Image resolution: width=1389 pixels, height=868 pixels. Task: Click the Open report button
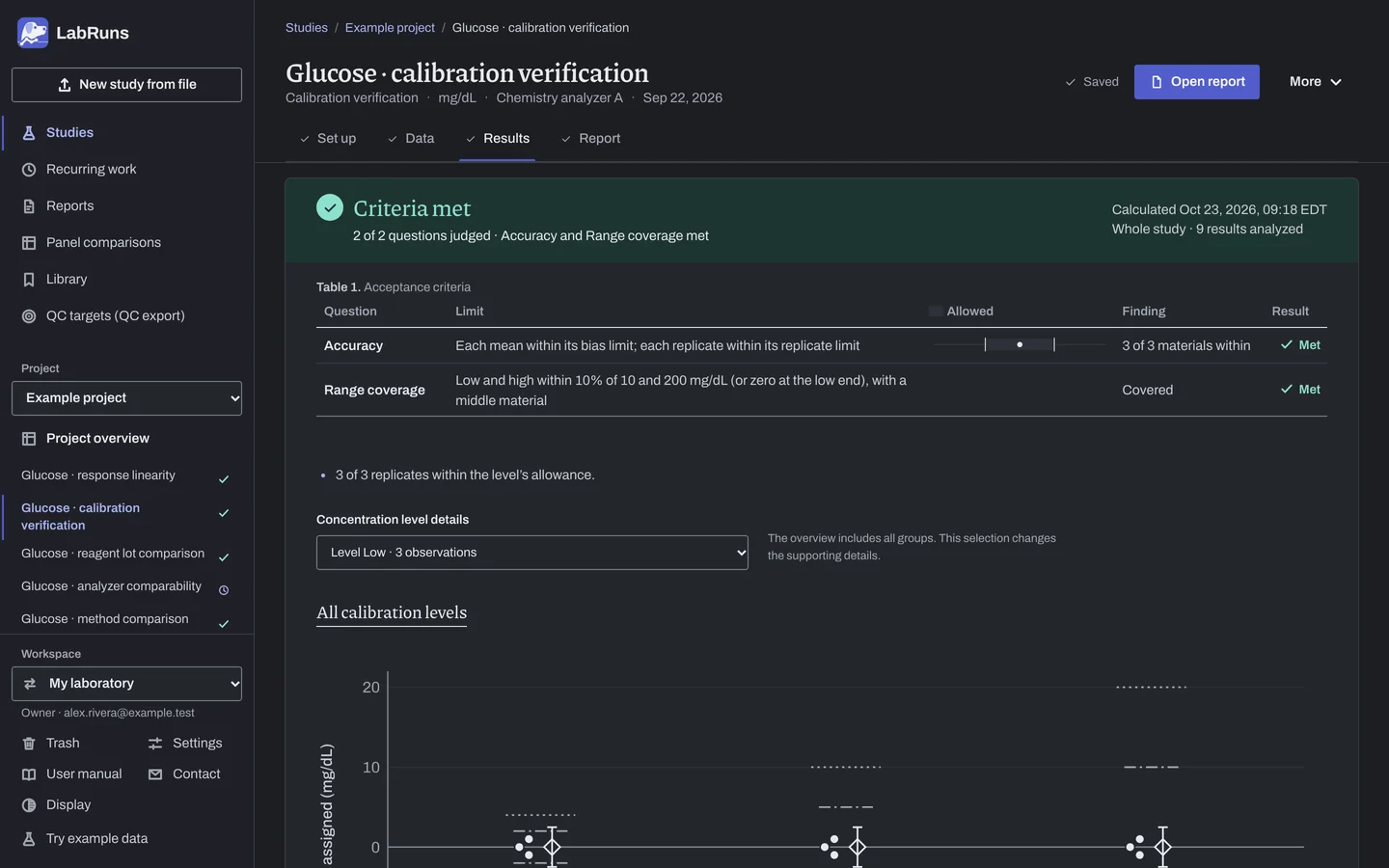pyautogui.click(x=1197, y=82)
